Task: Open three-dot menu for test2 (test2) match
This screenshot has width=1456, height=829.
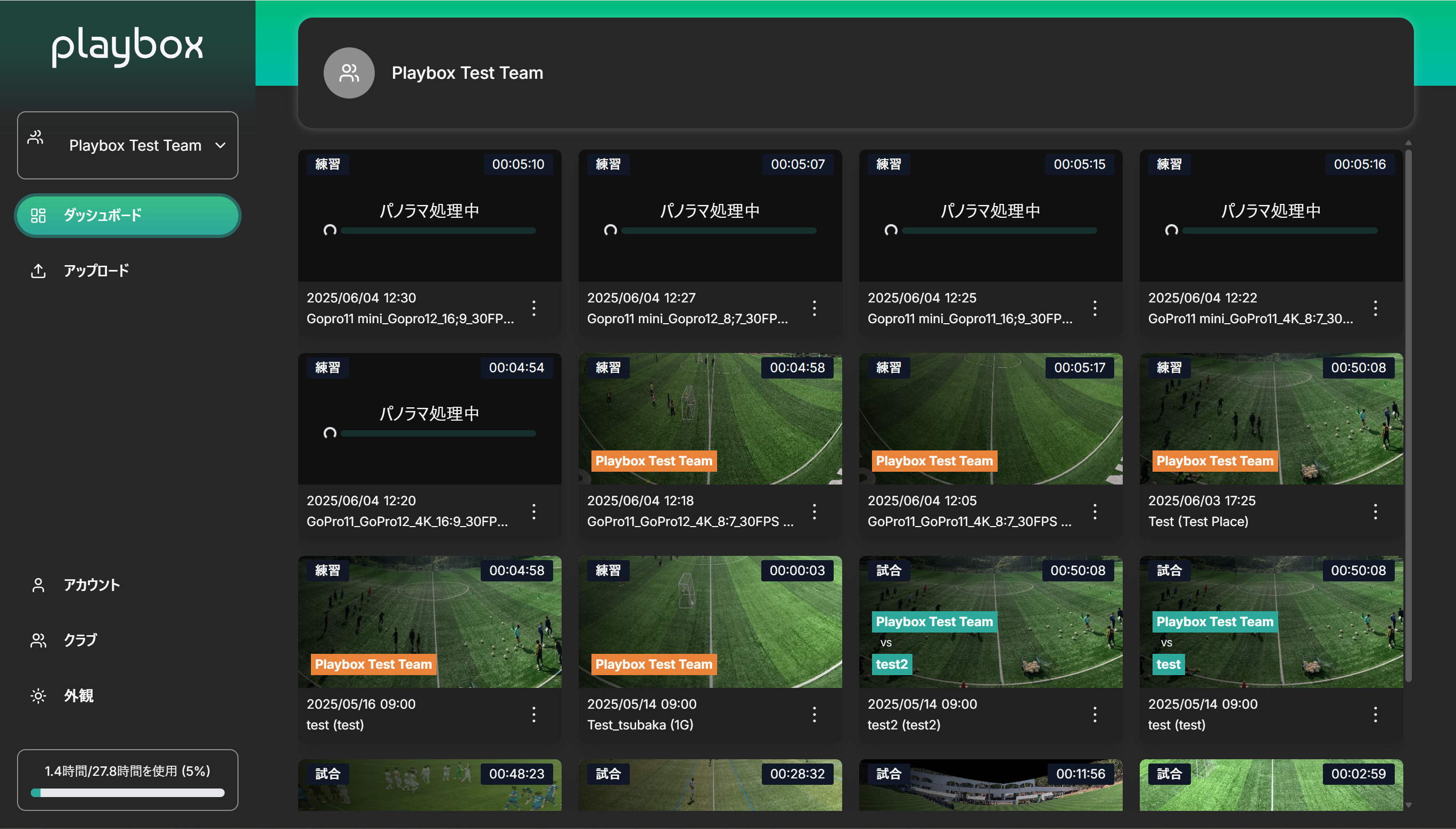Action: point(1095,714)
